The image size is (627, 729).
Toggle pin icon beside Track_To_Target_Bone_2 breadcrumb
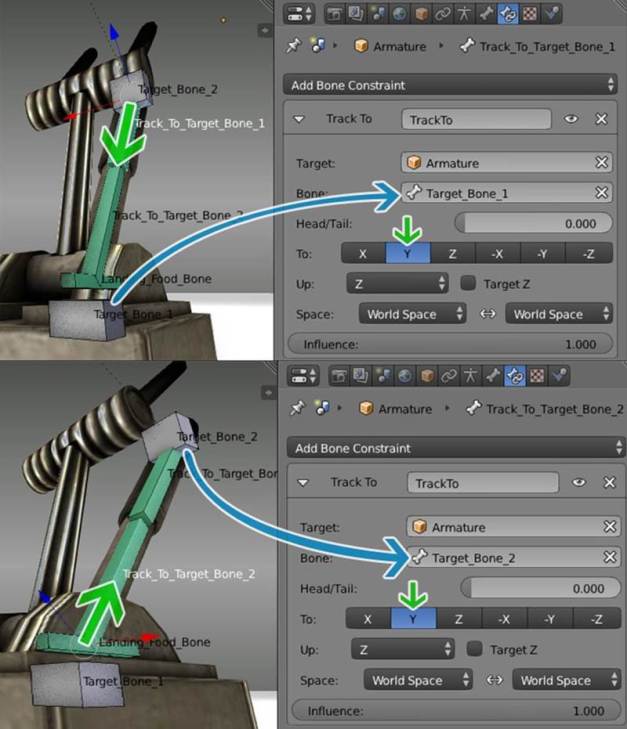tap(297, 408)
